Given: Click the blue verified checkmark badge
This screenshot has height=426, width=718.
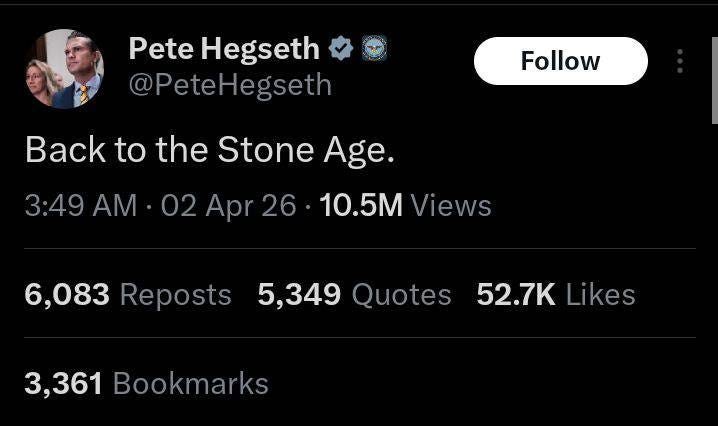Looking at the screenshot, I should tap(341, 48).
